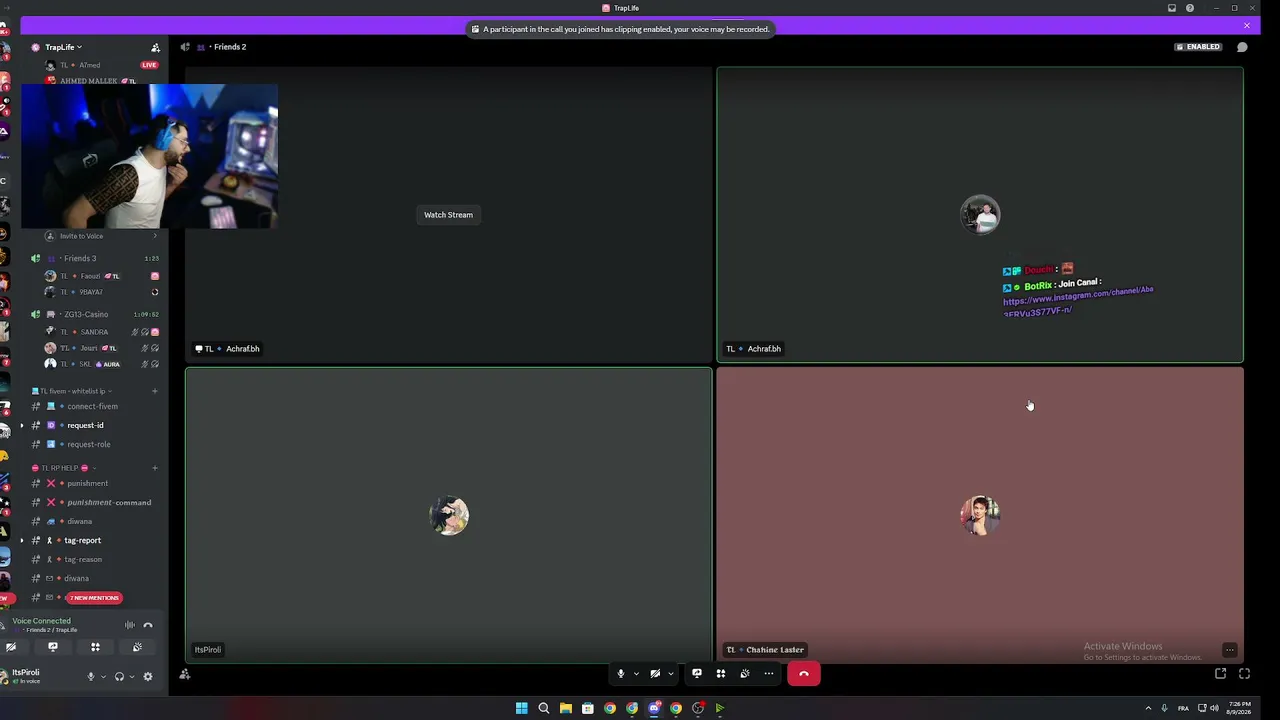Click the noise suppression icon in Voice Connected
The width and height of the screenshot is (1280, 720).
click(130, 625)
